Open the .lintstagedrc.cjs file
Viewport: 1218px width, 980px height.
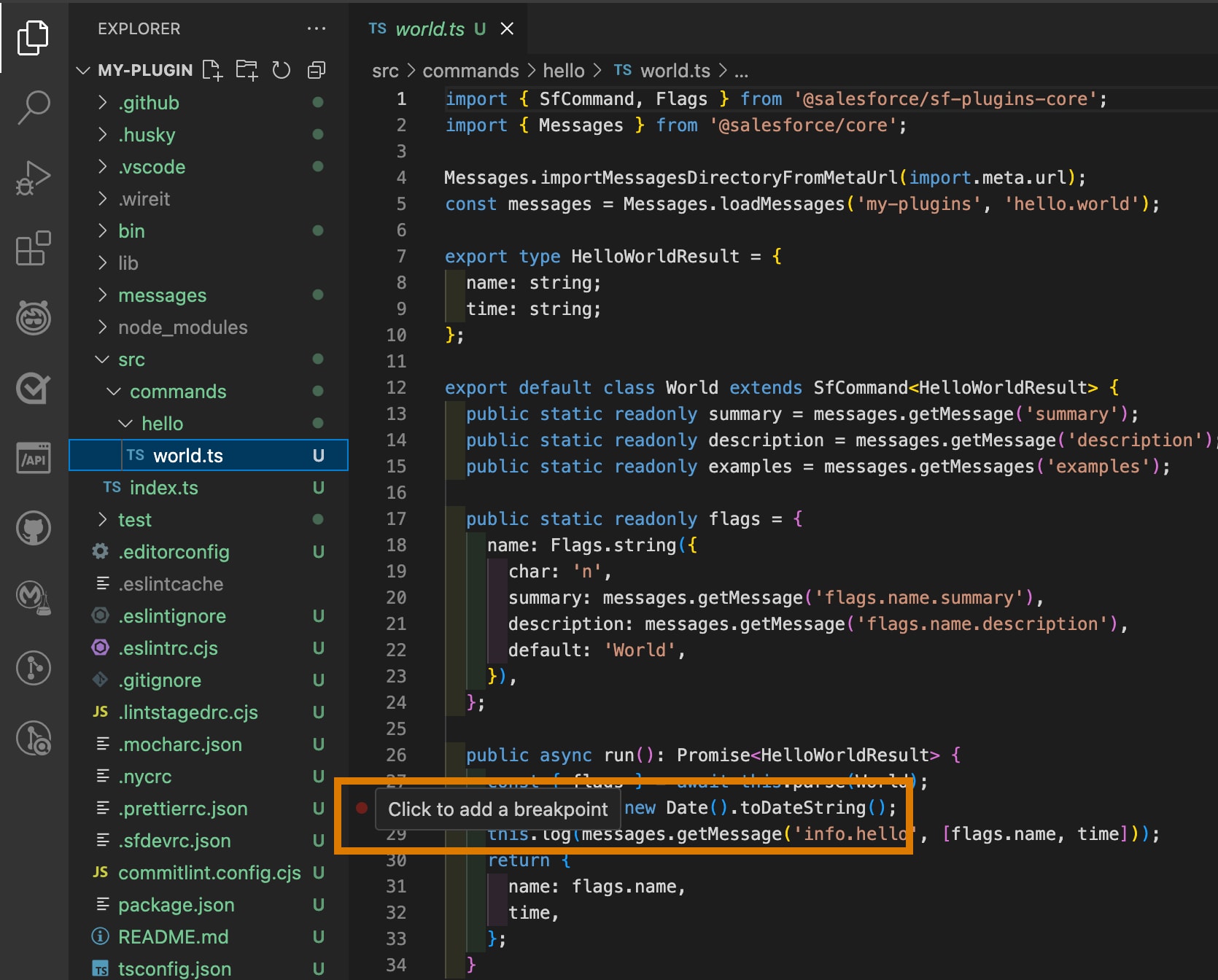(x=209, y=712)
